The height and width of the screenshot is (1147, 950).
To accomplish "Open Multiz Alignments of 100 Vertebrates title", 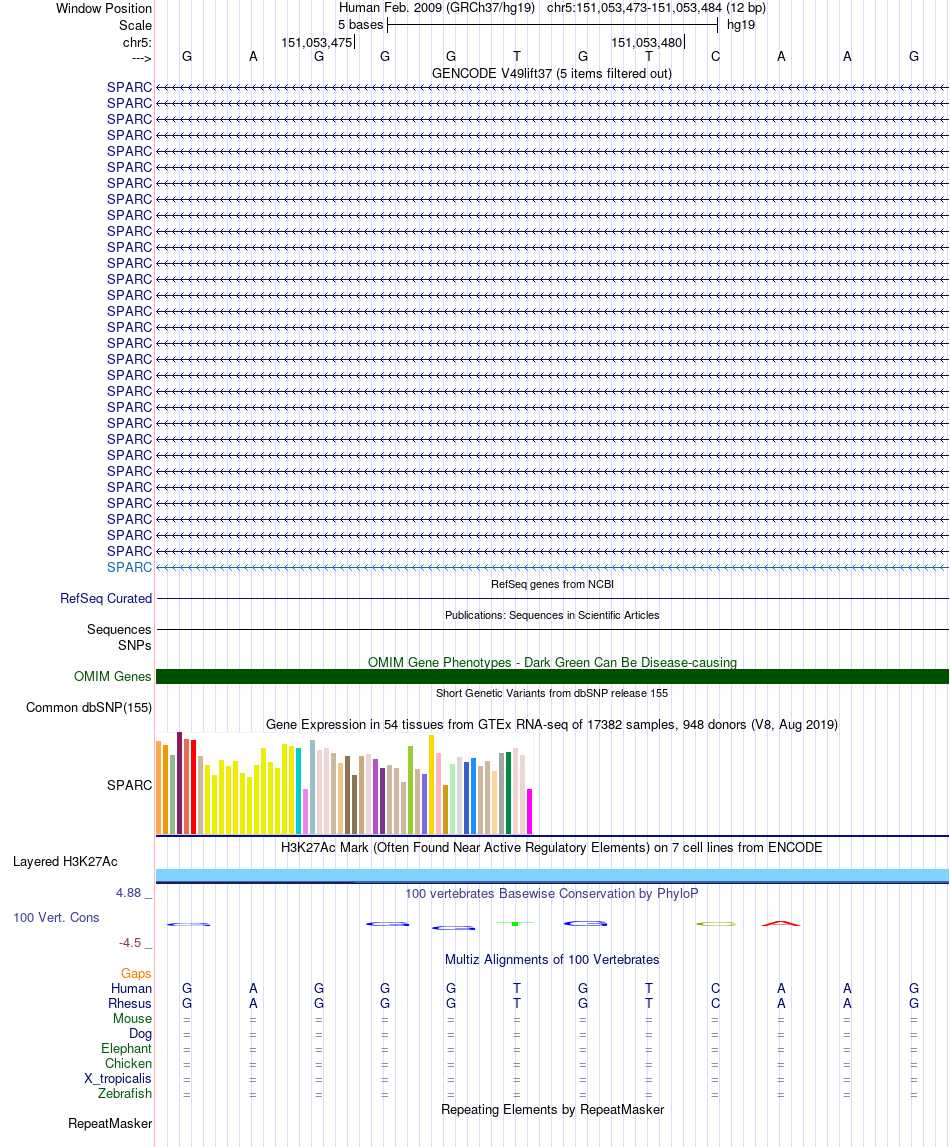I will 552,960.
